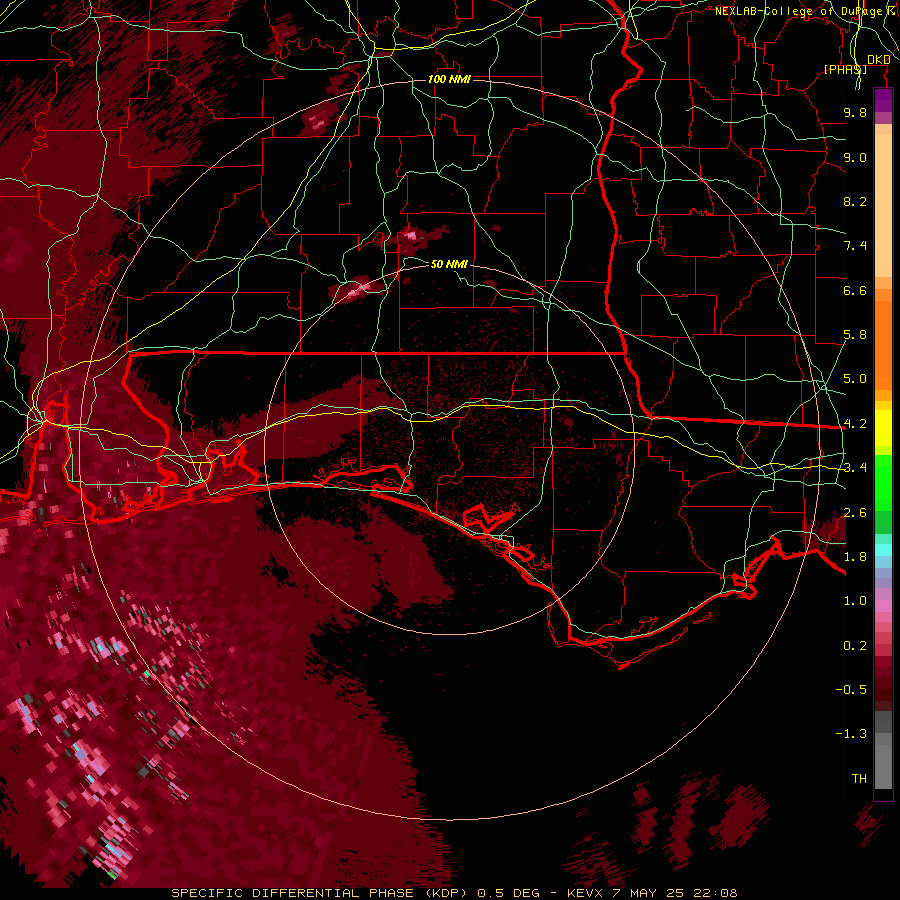Image resolution: width=900 pixels, height=900 pixels.
Task: Click the KEVX 7 MAY 25 22:08 timestamp
Action: pos(652,893)
